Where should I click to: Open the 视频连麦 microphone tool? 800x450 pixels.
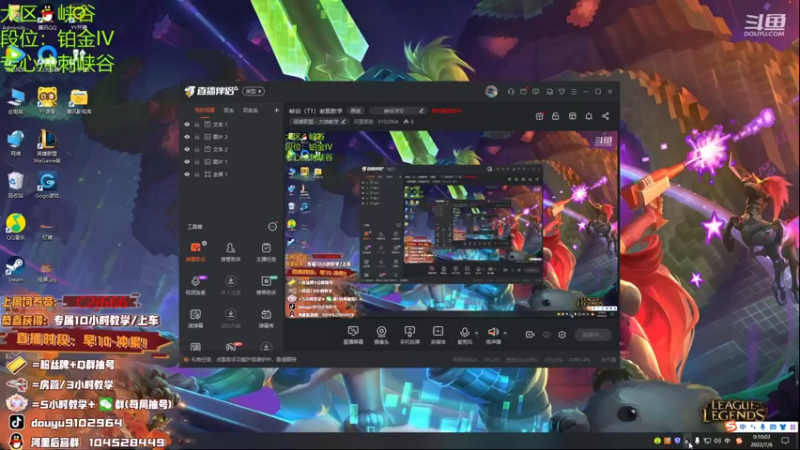click(x=195, y=285)
